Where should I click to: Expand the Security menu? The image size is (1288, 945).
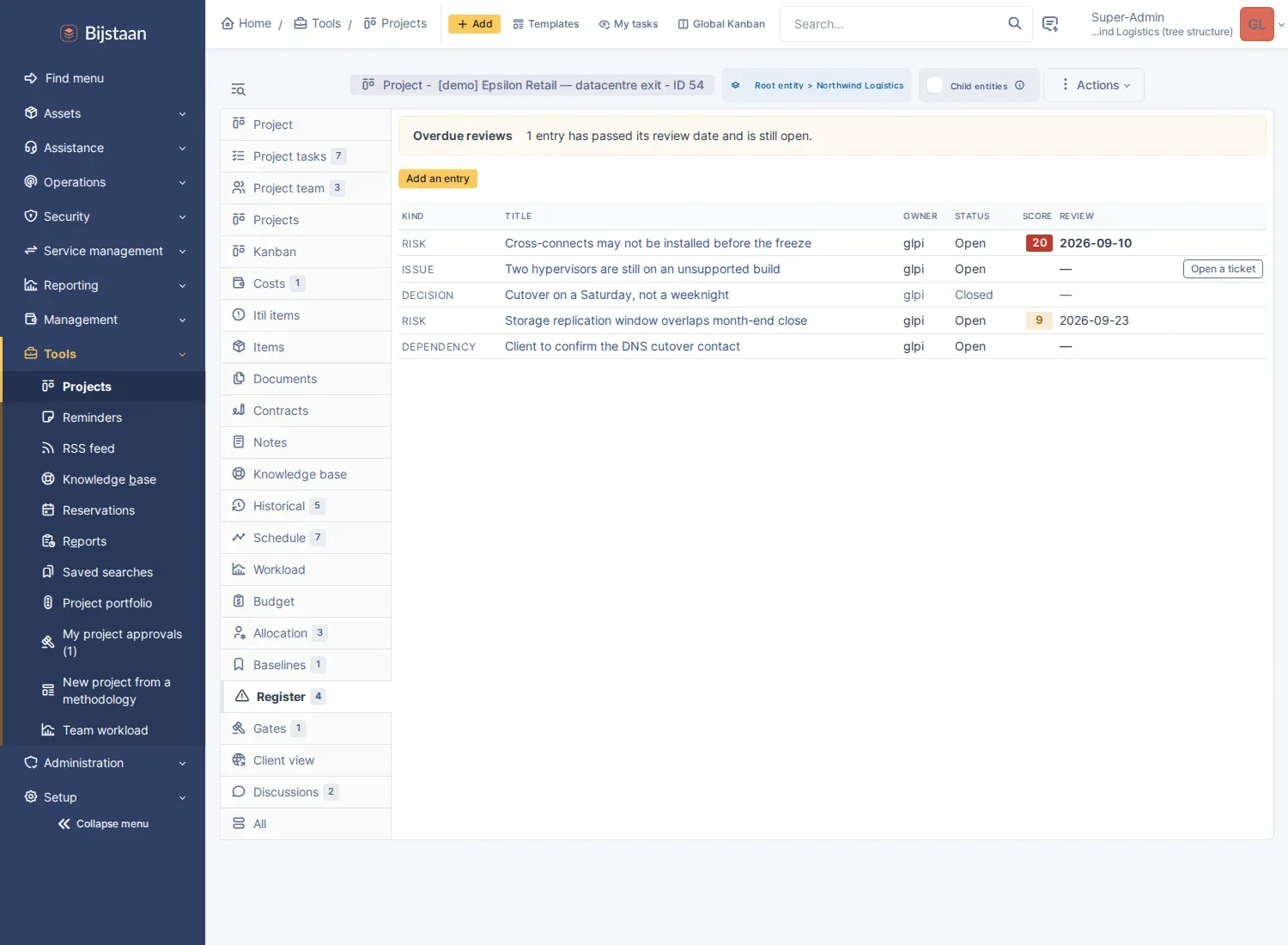(x=103, y=216)
